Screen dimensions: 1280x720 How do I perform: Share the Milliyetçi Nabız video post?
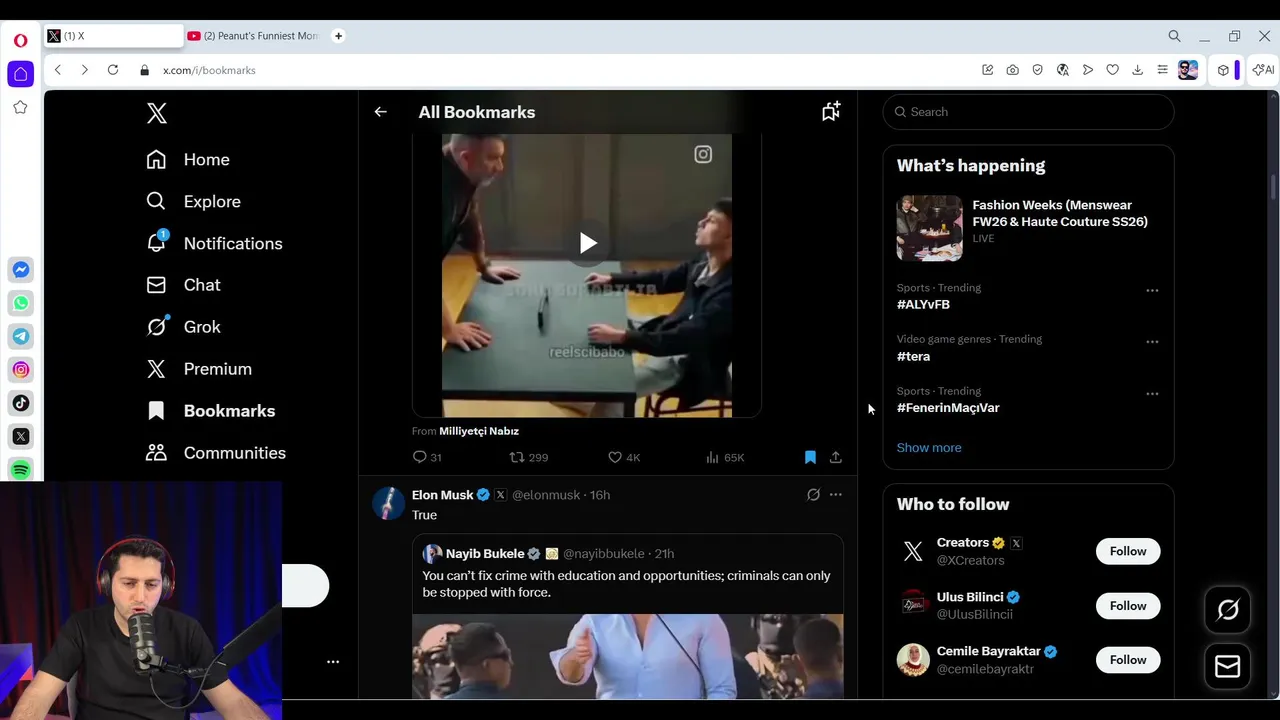pyautogui.click(x=836, y=457)
